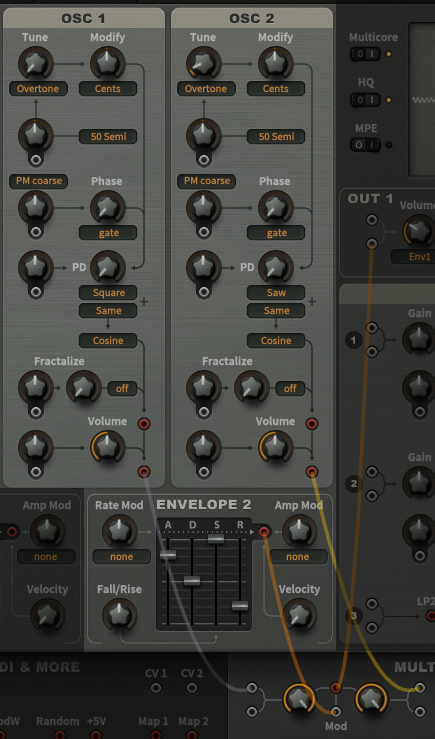Click the OSC 1 Volume knob

[108, 447]
